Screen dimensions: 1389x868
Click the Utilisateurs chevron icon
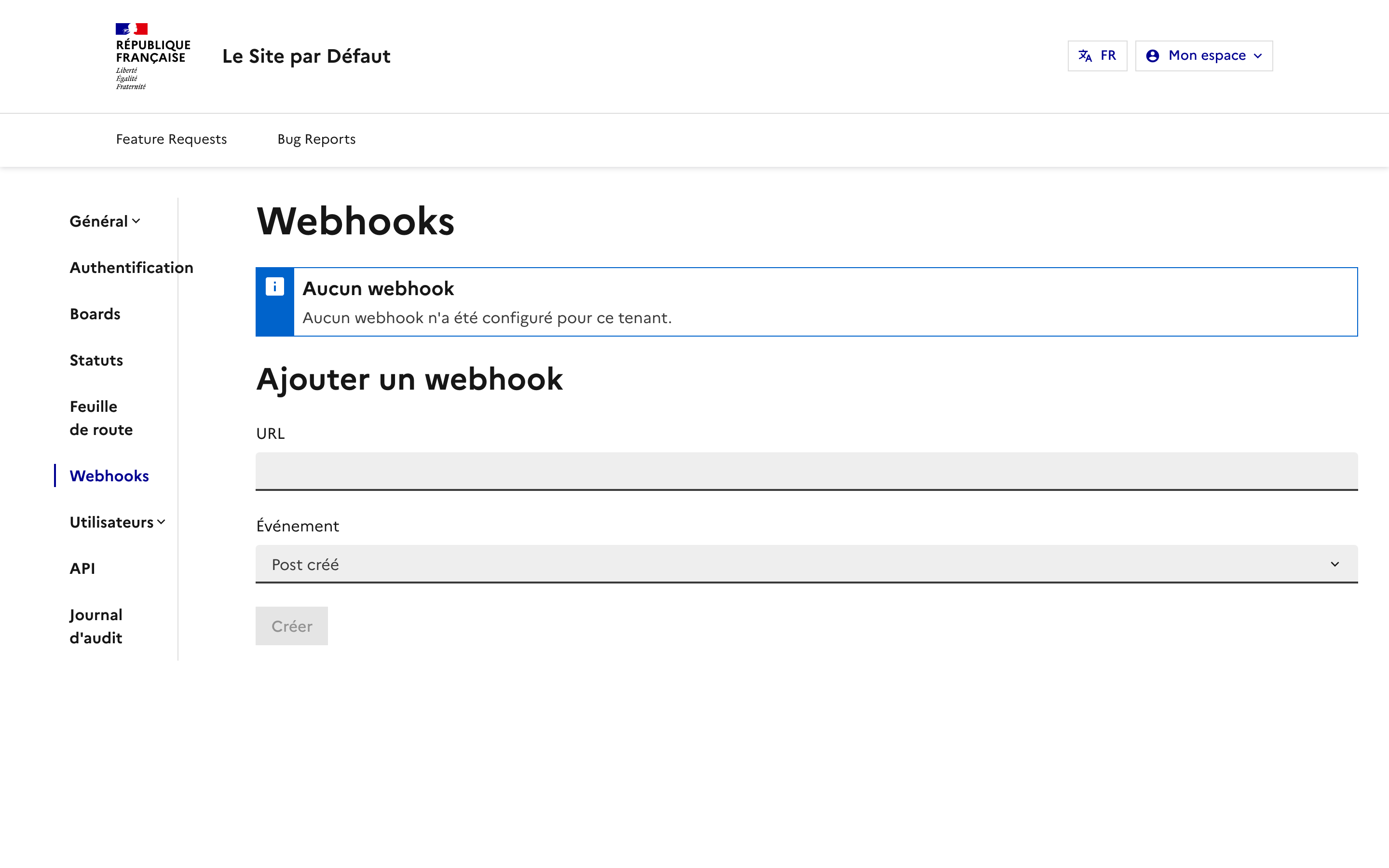point(161,522)
